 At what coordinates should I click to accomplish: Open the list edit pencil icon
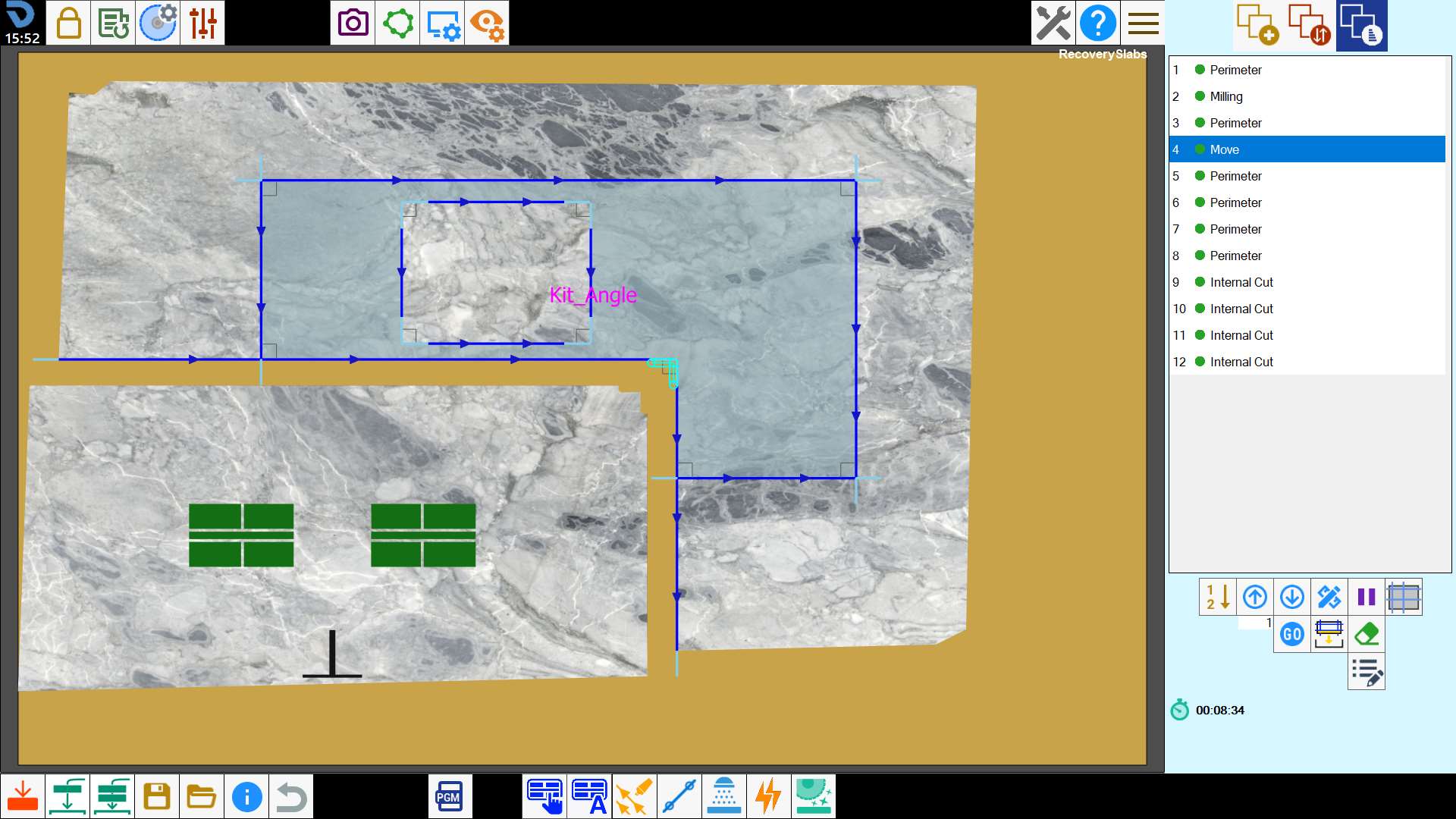coord(1367,671)
